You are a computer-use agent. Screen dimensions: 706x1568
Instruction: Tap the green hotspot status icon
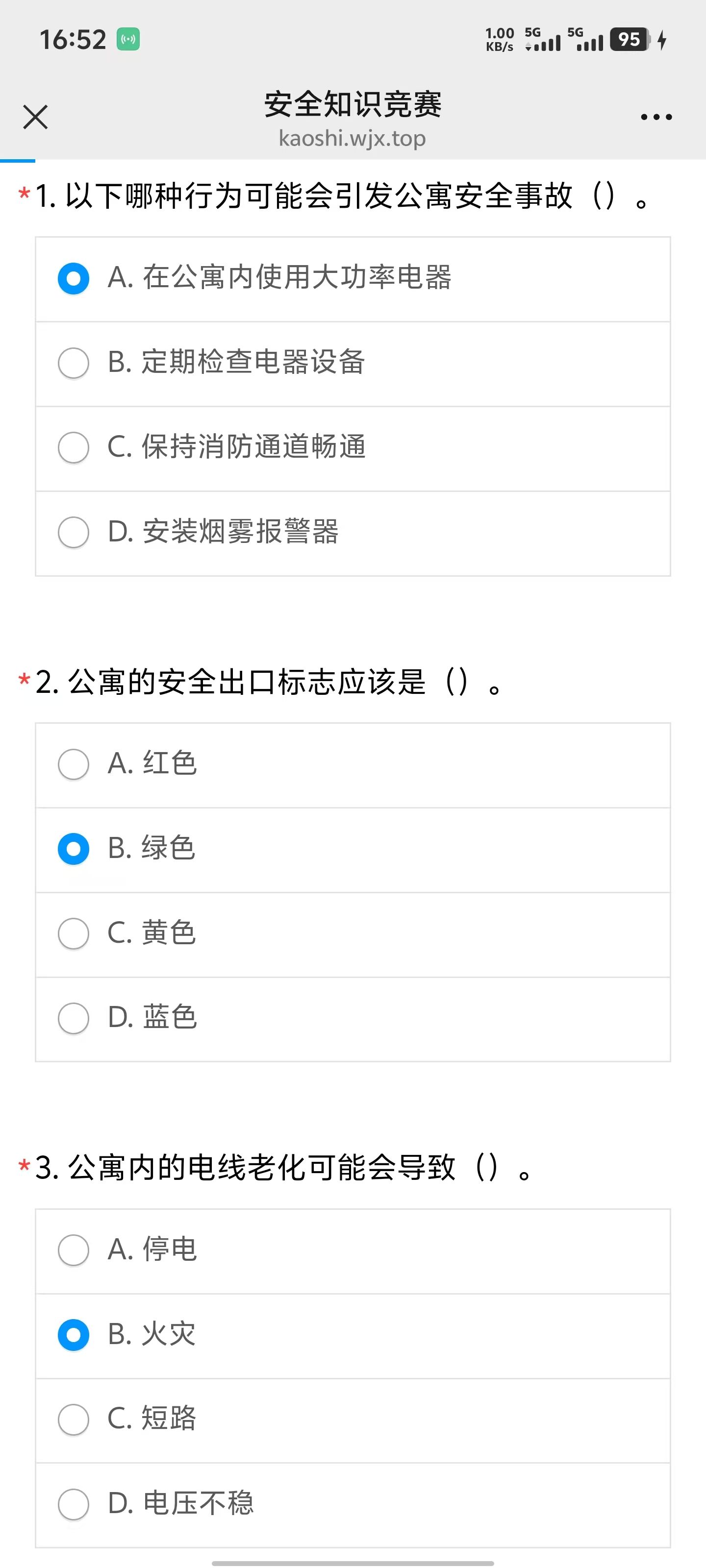click(128, 40)
